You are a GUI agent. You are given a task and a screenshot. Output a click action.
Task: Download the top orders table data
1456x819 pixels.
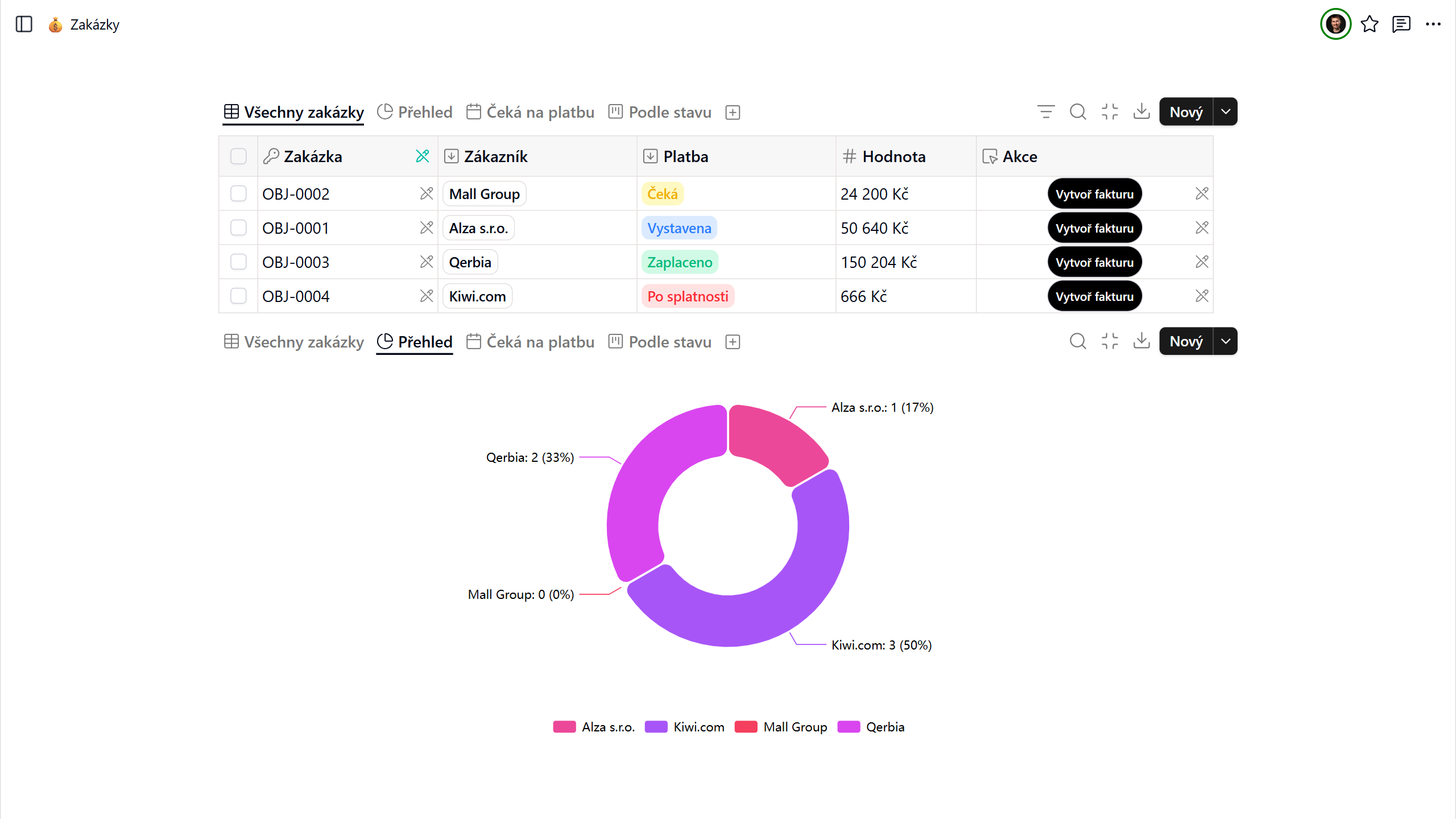1141,111
